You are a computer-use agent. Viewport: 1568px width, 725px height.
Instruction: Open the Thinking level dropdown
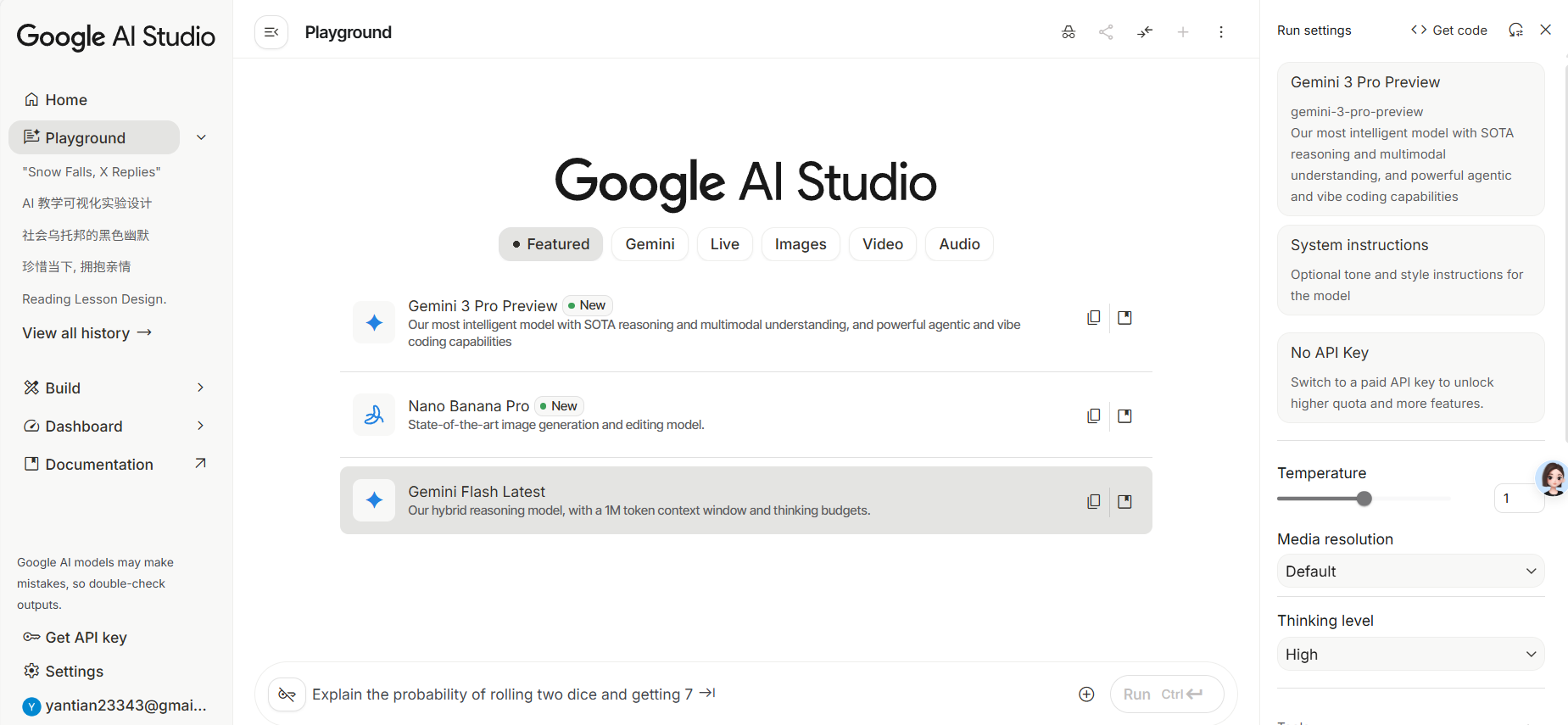1410,655
